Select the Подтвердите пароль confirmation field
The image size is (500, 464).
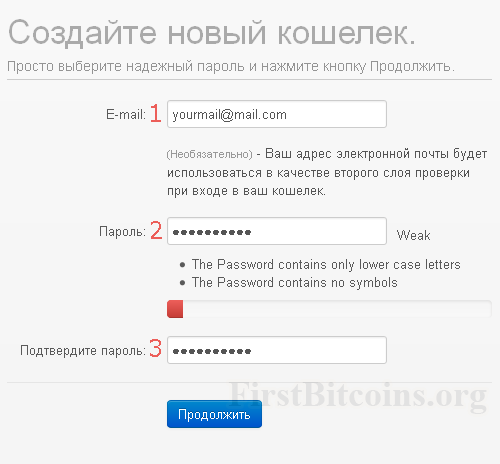(x=277, y=350)
